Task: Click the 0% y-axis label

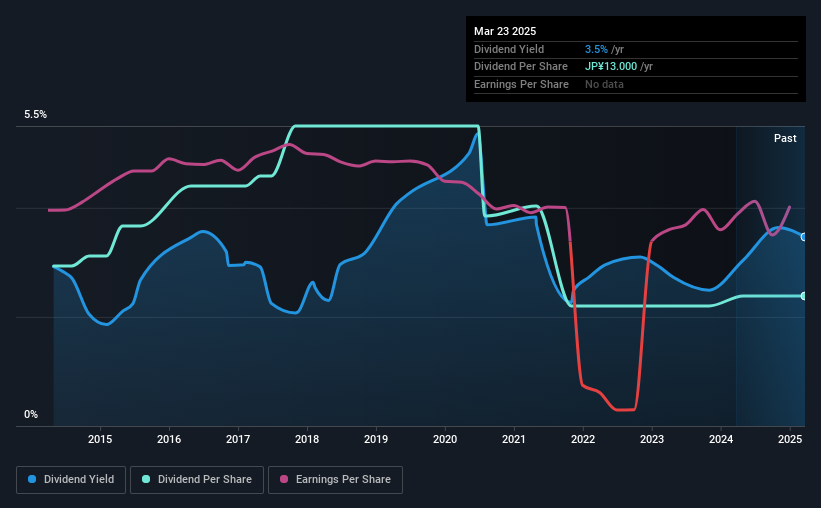Action: (x=31, y=414)
